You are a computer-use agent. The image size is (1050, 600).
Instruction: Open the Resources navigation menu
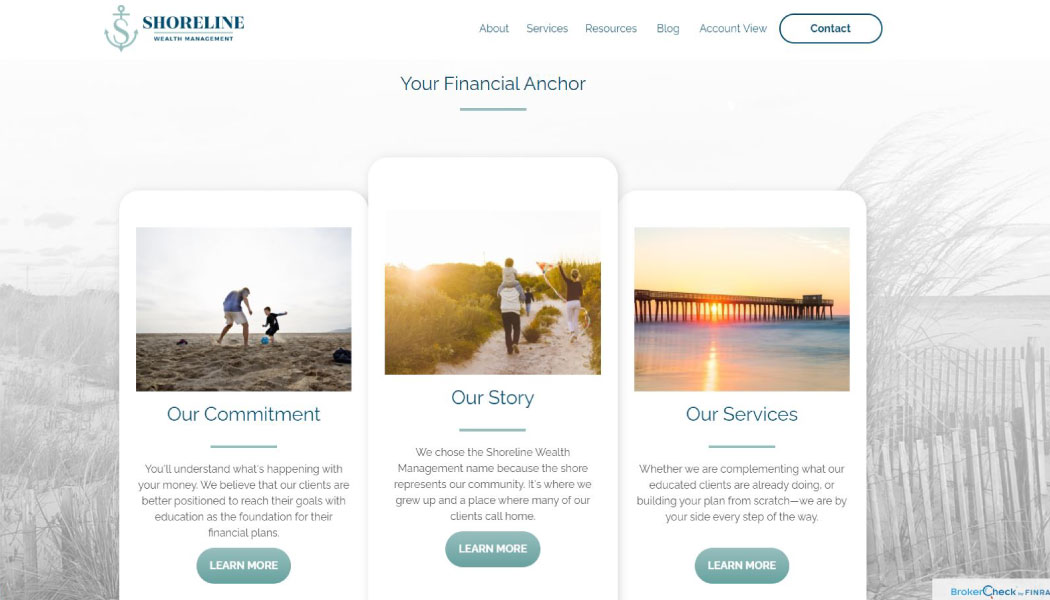tap(611, 28)
